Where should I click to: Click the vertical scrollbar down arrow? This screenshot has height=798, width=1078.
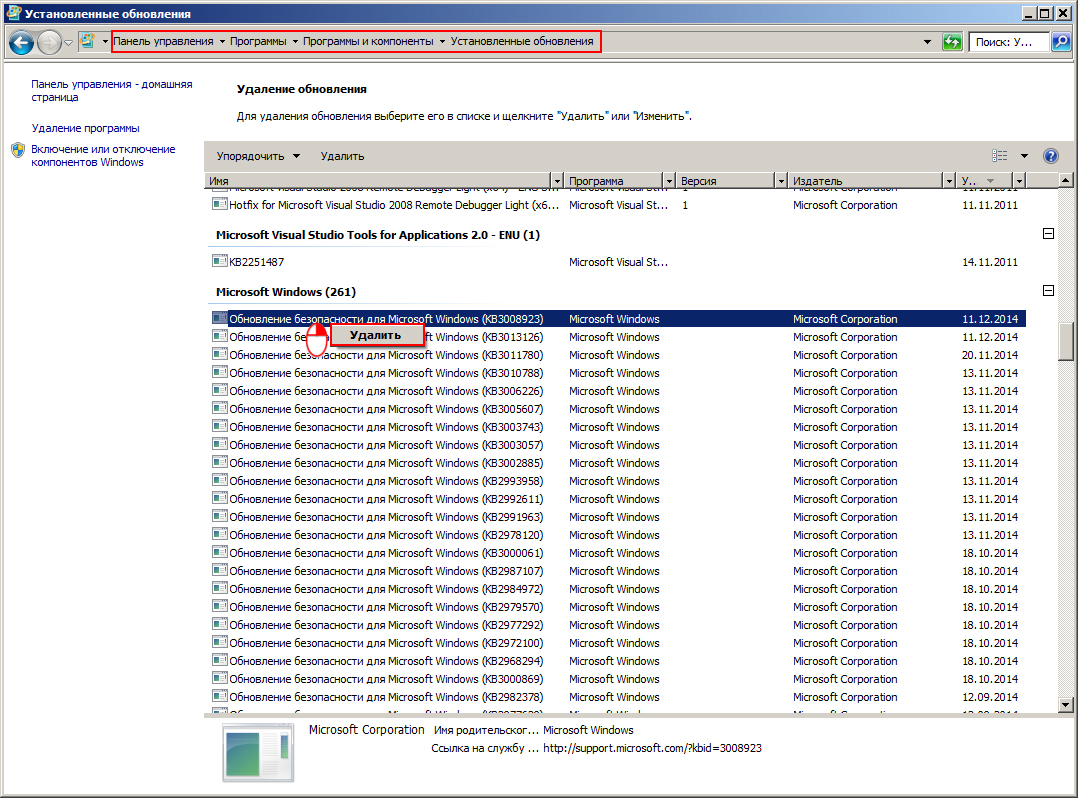[1066, 704]
